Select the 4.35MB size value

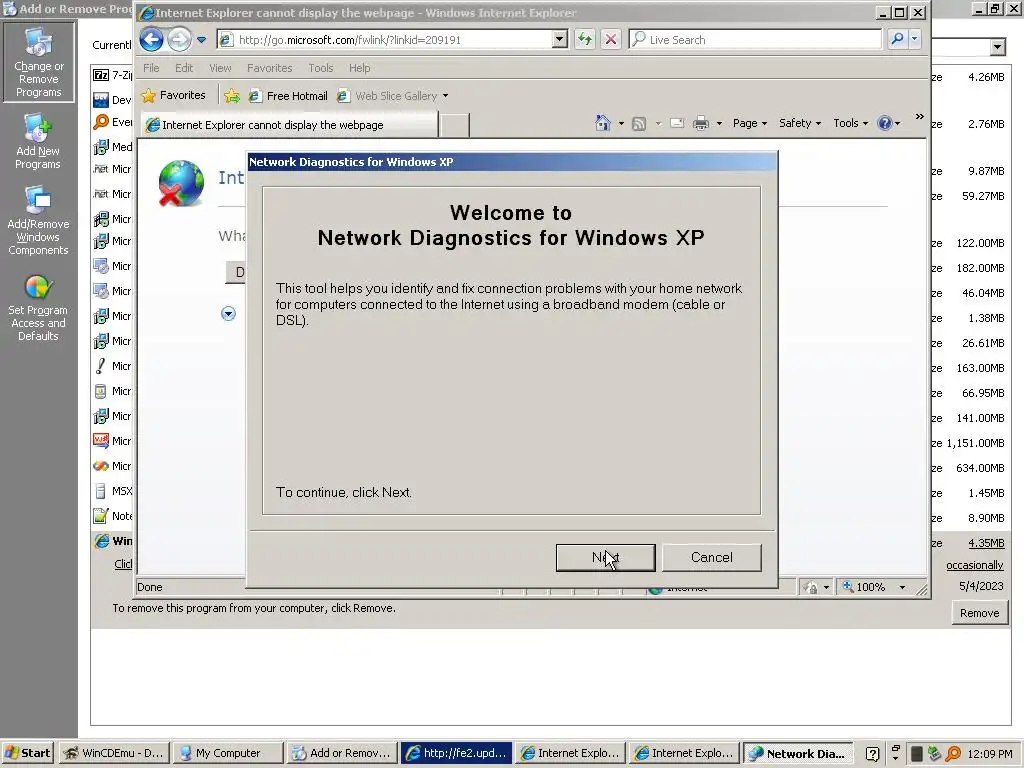tap(985, 543)
